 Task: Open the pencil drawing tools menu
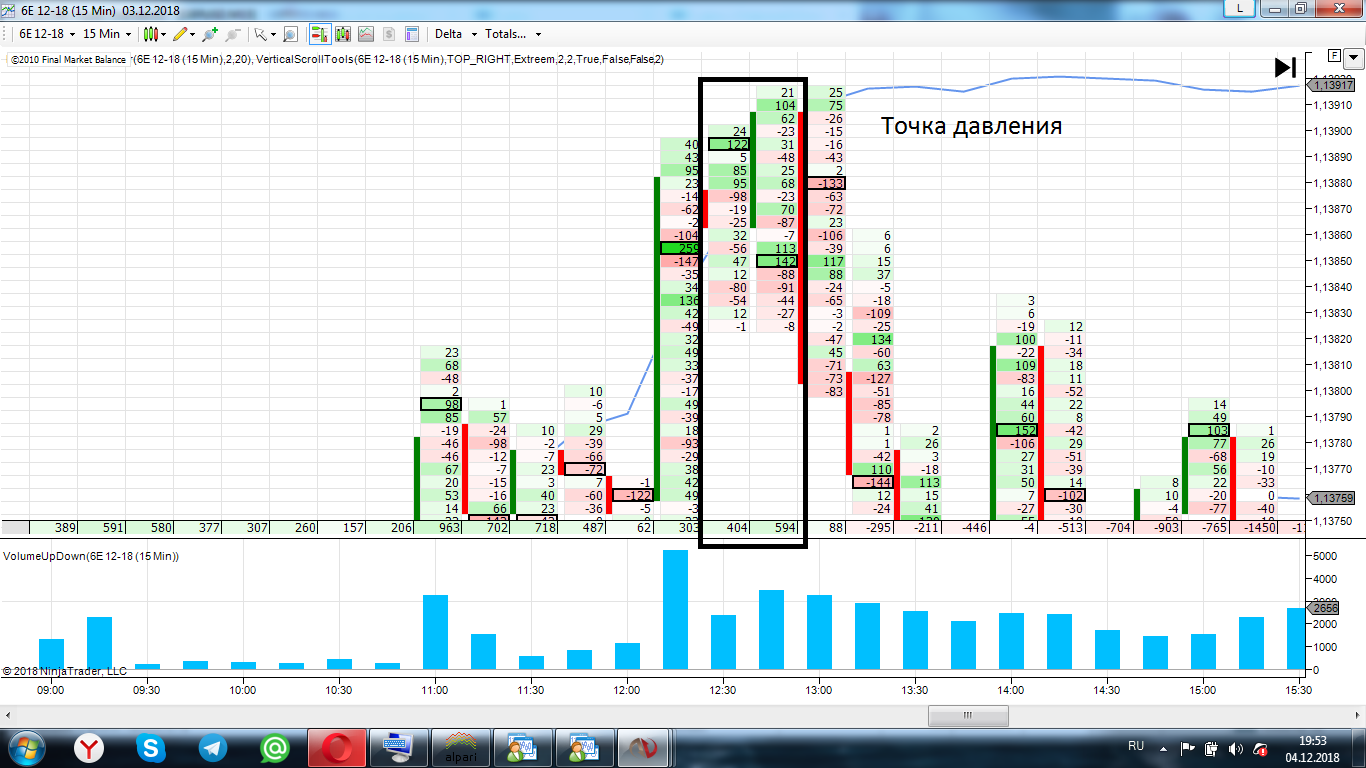coord(184,34)
